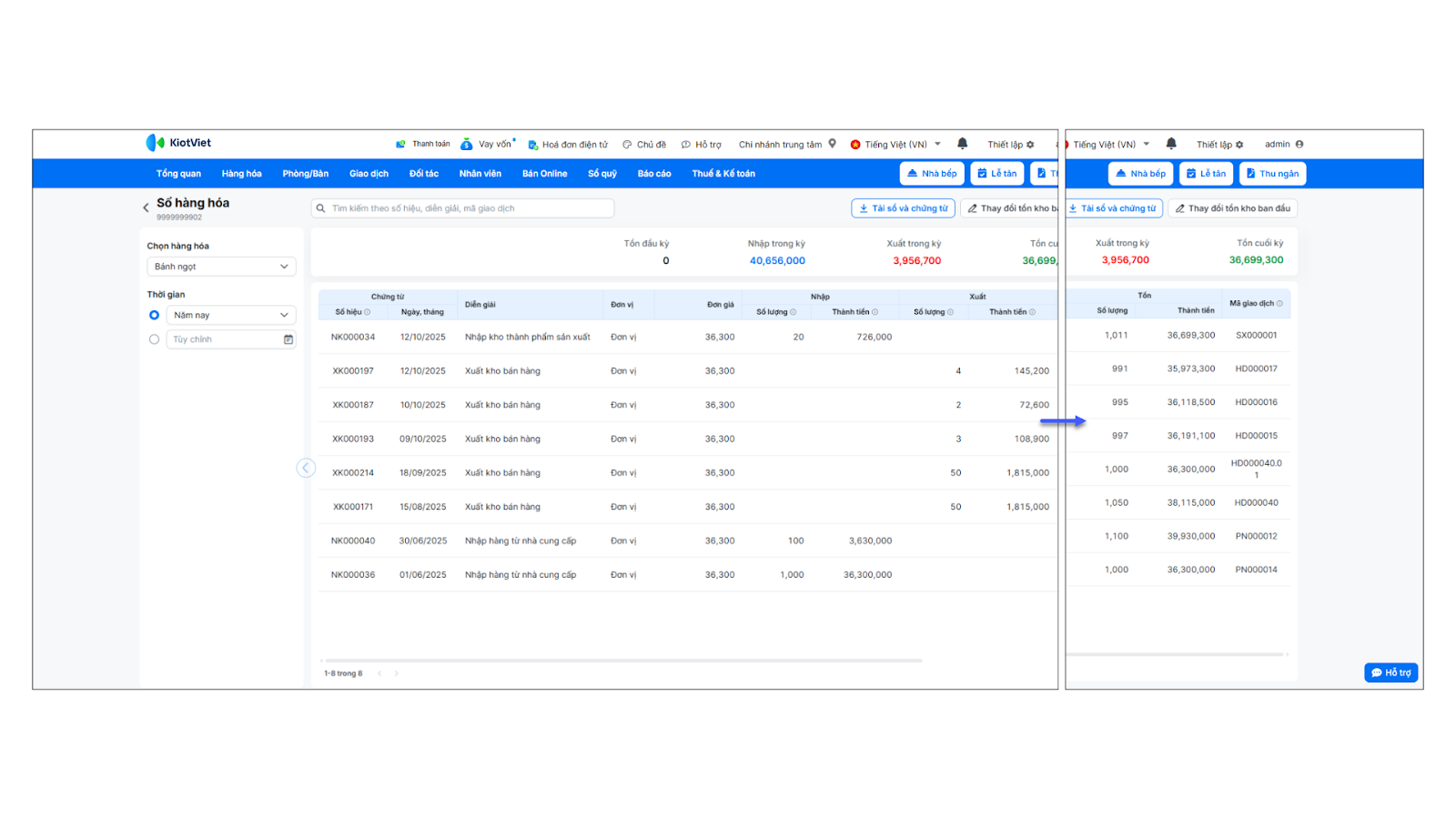Select the Tùy chỉnh radio button
This screenshot has width=1456, height=819.
click(154, 339)
